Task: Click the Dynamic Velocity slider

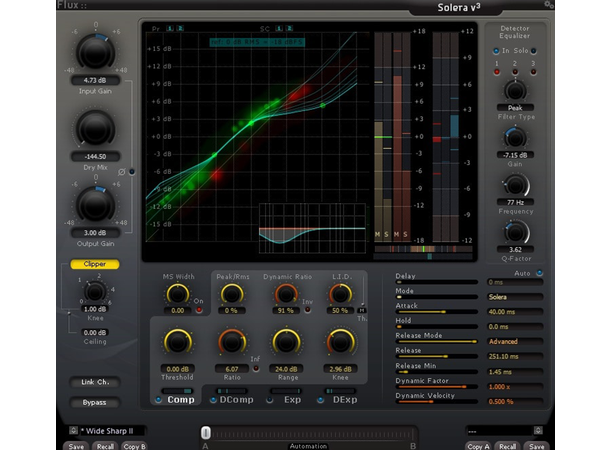Action: click(x=436, y=401)
